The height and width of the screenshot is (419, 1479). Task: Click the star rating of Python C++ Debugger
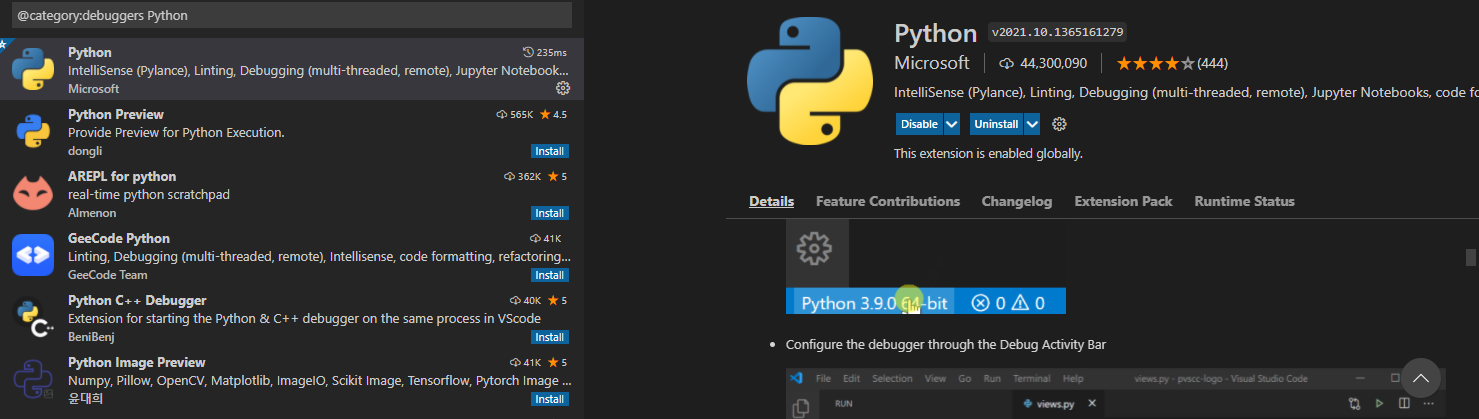[558, 301]
